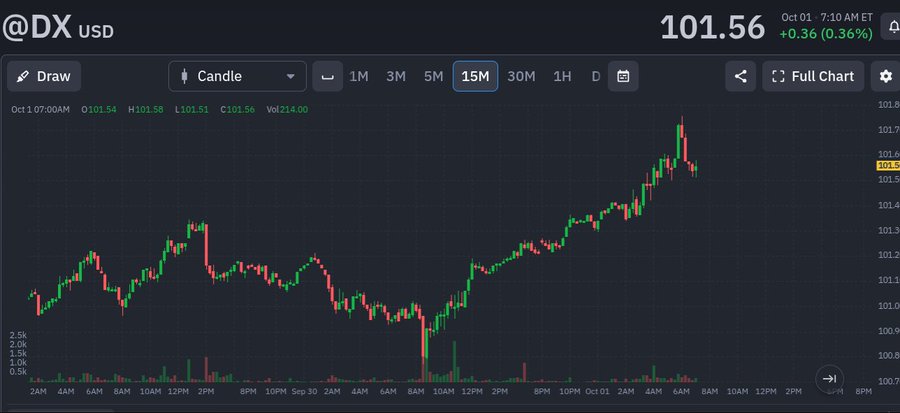Screen dimensions: 900x413
Task: Open the Candle chart type dropdown
Action: coord(238,76)
